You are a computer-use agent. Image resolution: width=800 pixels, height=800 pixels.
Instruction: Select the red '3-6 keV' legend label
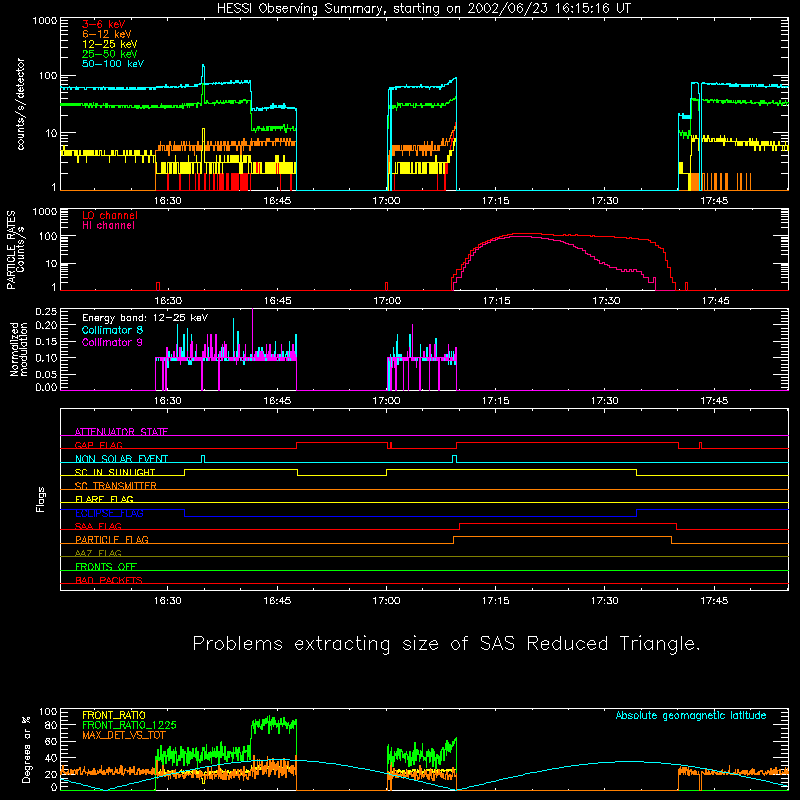click(104, 24)
